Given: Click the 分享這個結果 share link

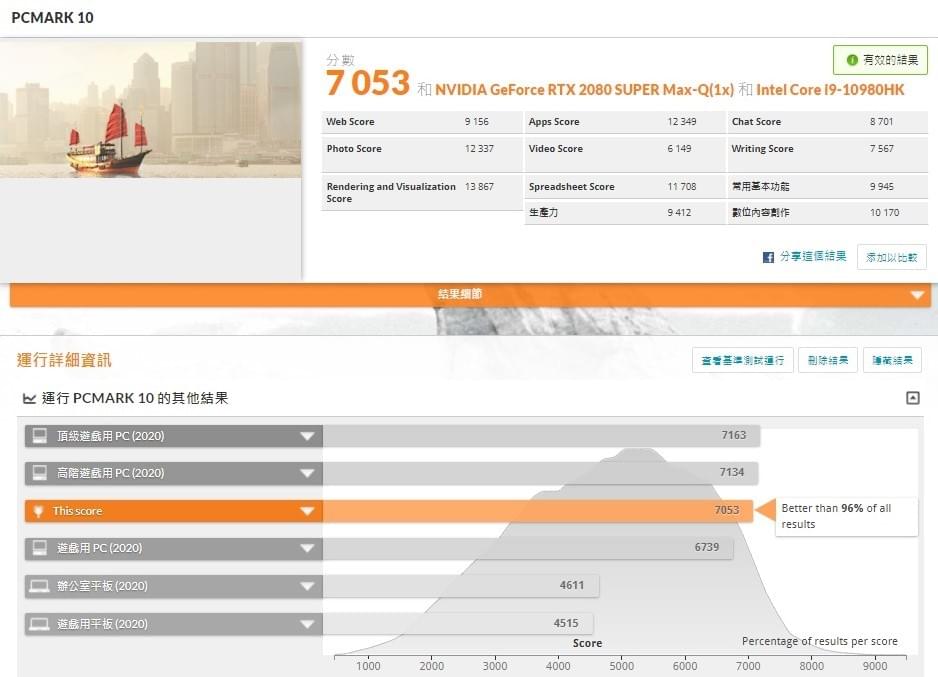Looking at the screenshot, I should 813,257.
